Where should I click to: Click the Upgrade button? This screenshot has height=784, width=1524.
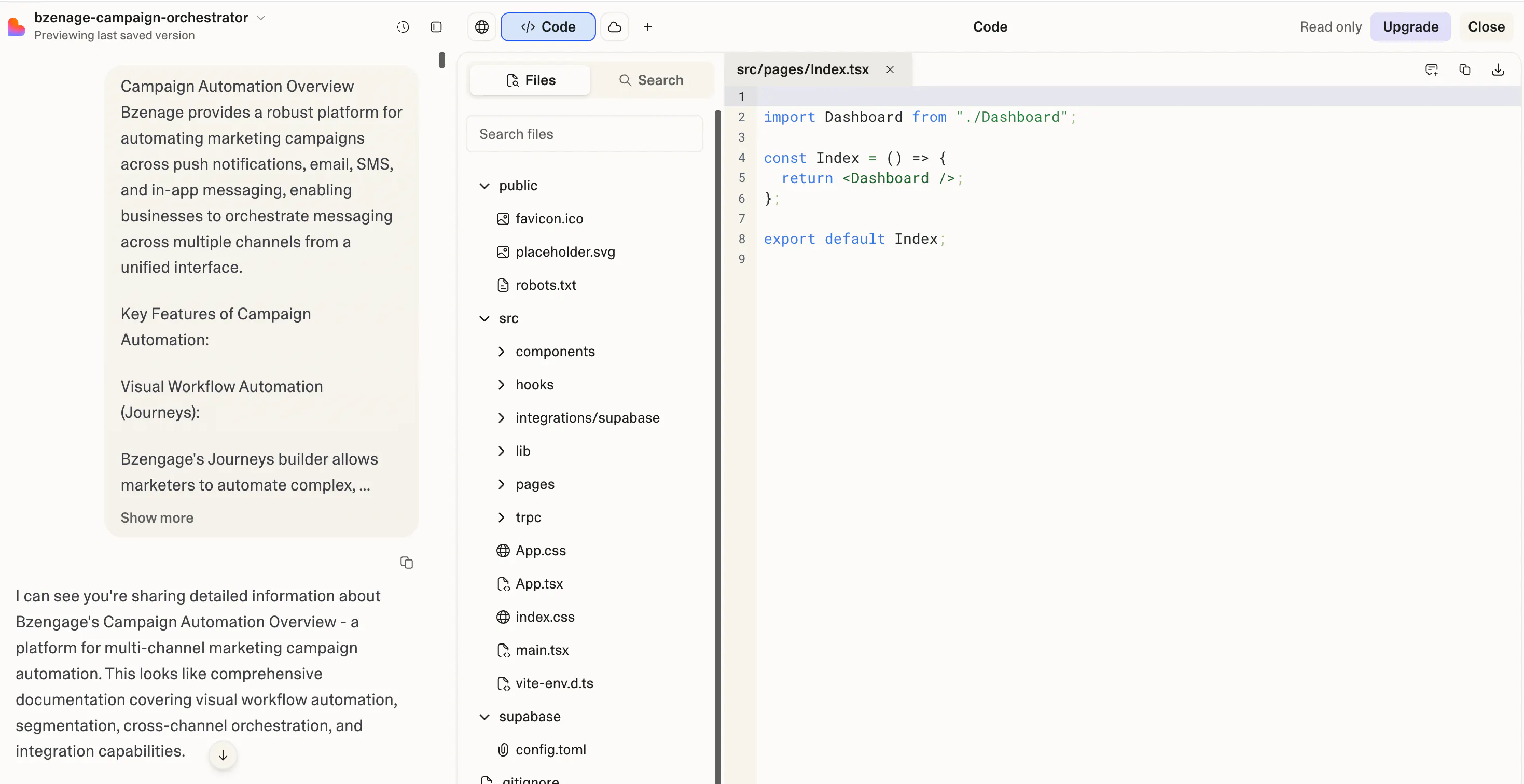click(1410, 27)
